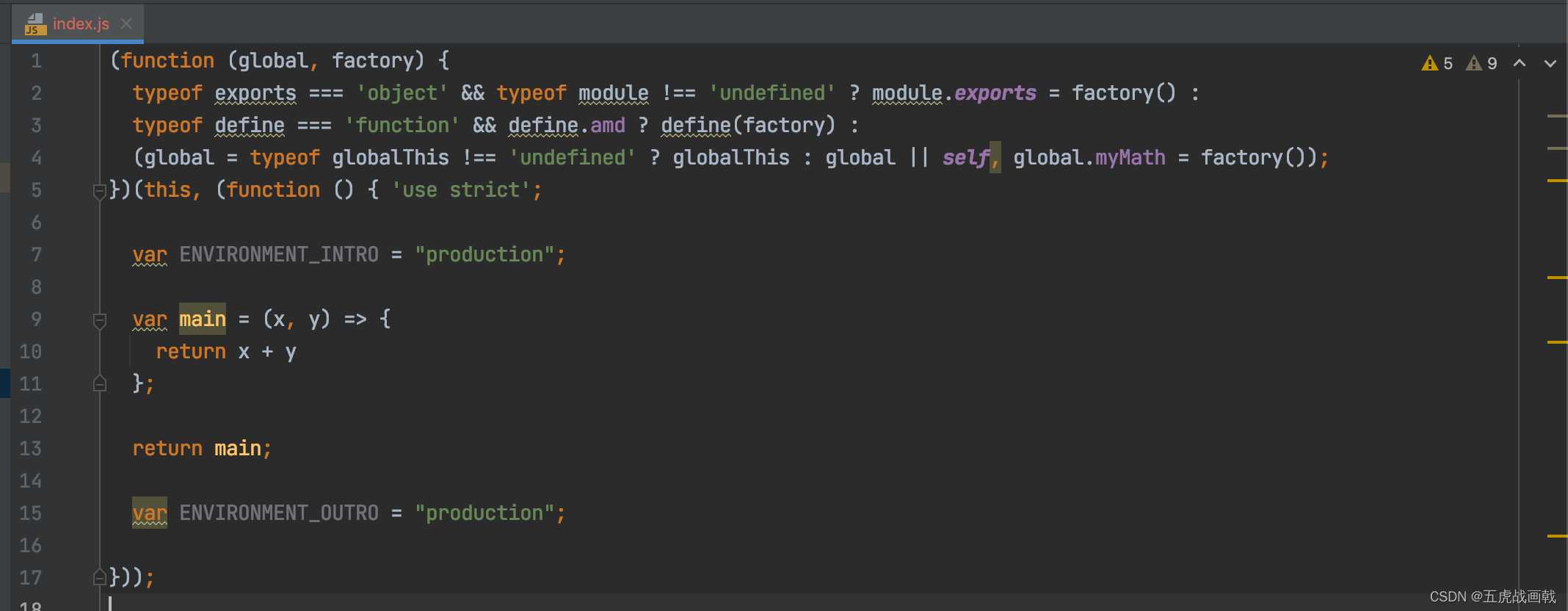
Task: Jump to previous highlighted problem with up arrow
Action: pos(1520,64)
